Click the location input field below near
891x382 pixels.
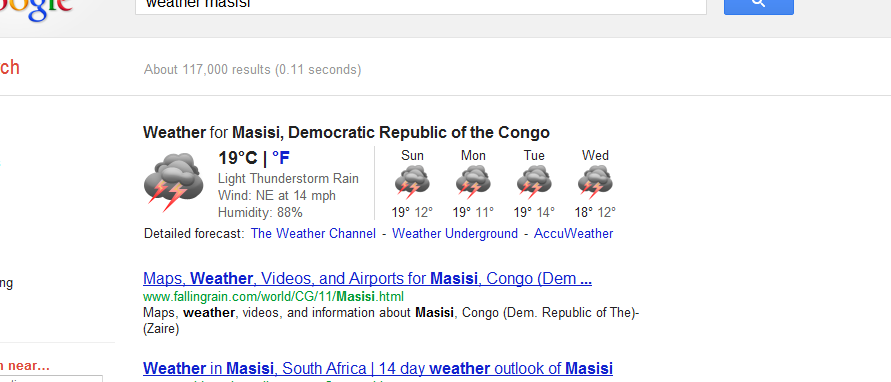51,379
